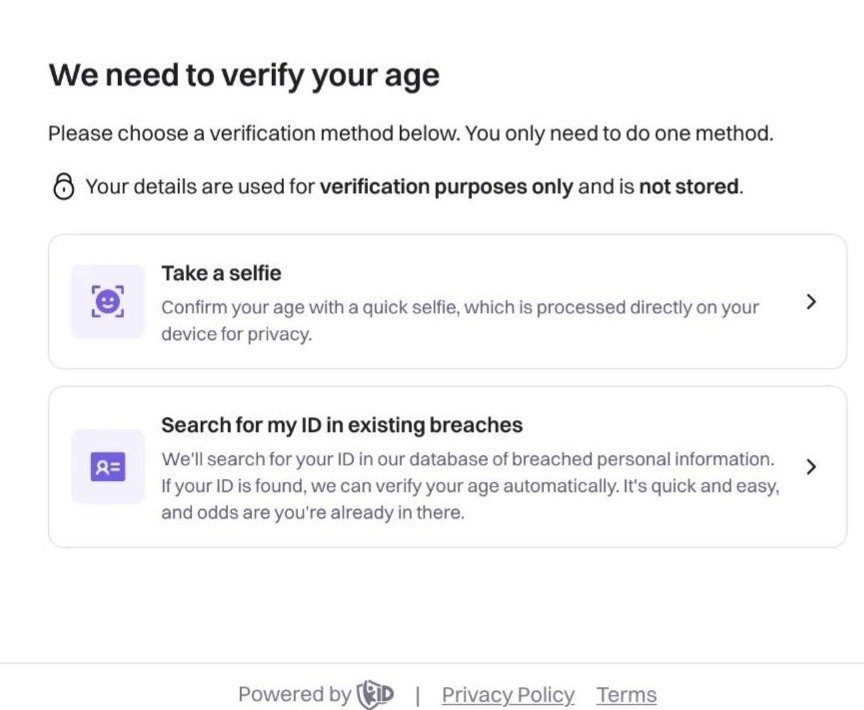Click the "Please choose a verification method" instruction
864x710 pixels.
pos(410,133)
